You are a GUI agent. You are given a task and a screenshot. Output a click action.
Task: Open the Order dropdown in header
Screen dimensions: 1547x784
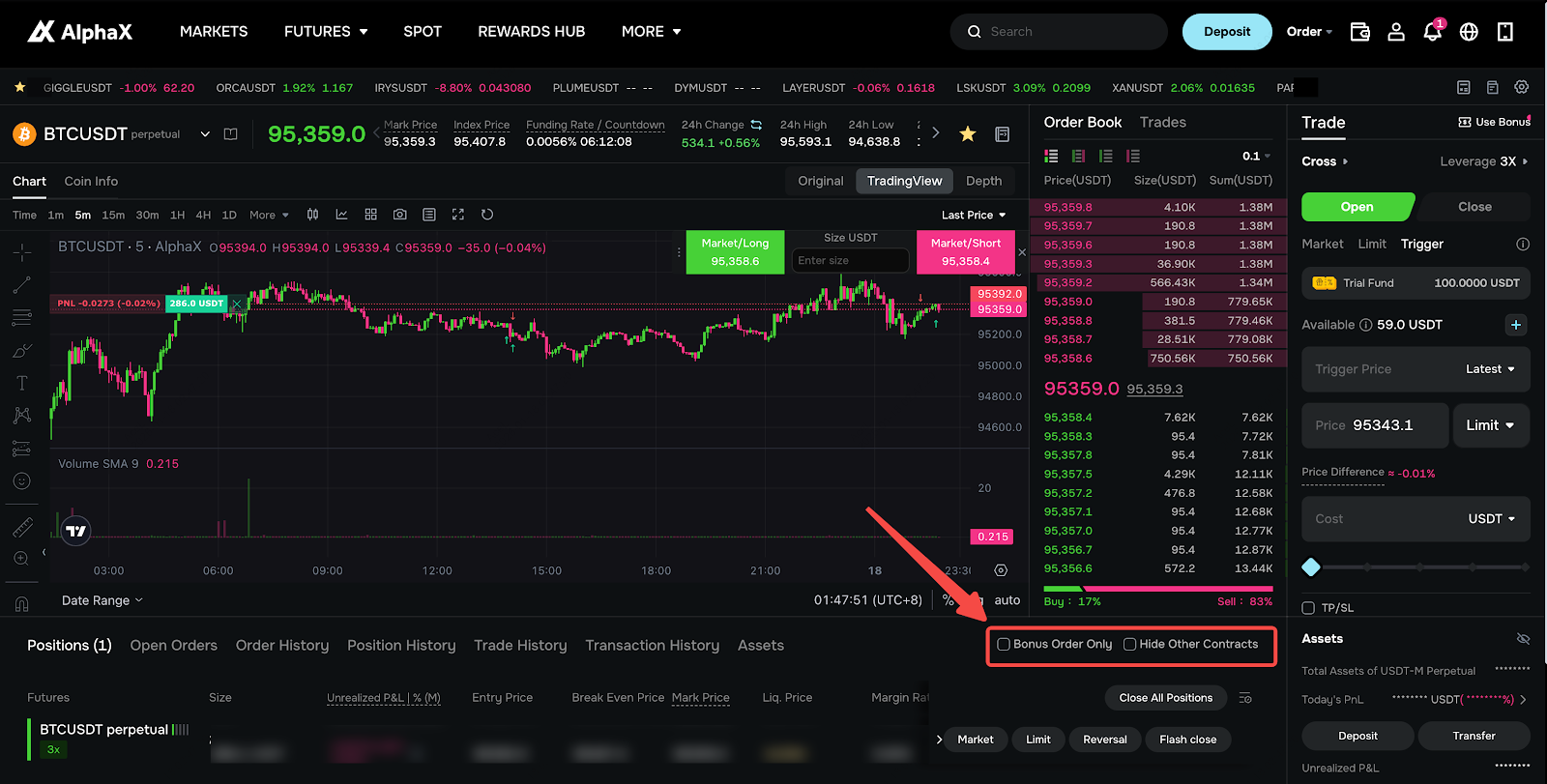pyautogui.click(x=1309, y=32)
